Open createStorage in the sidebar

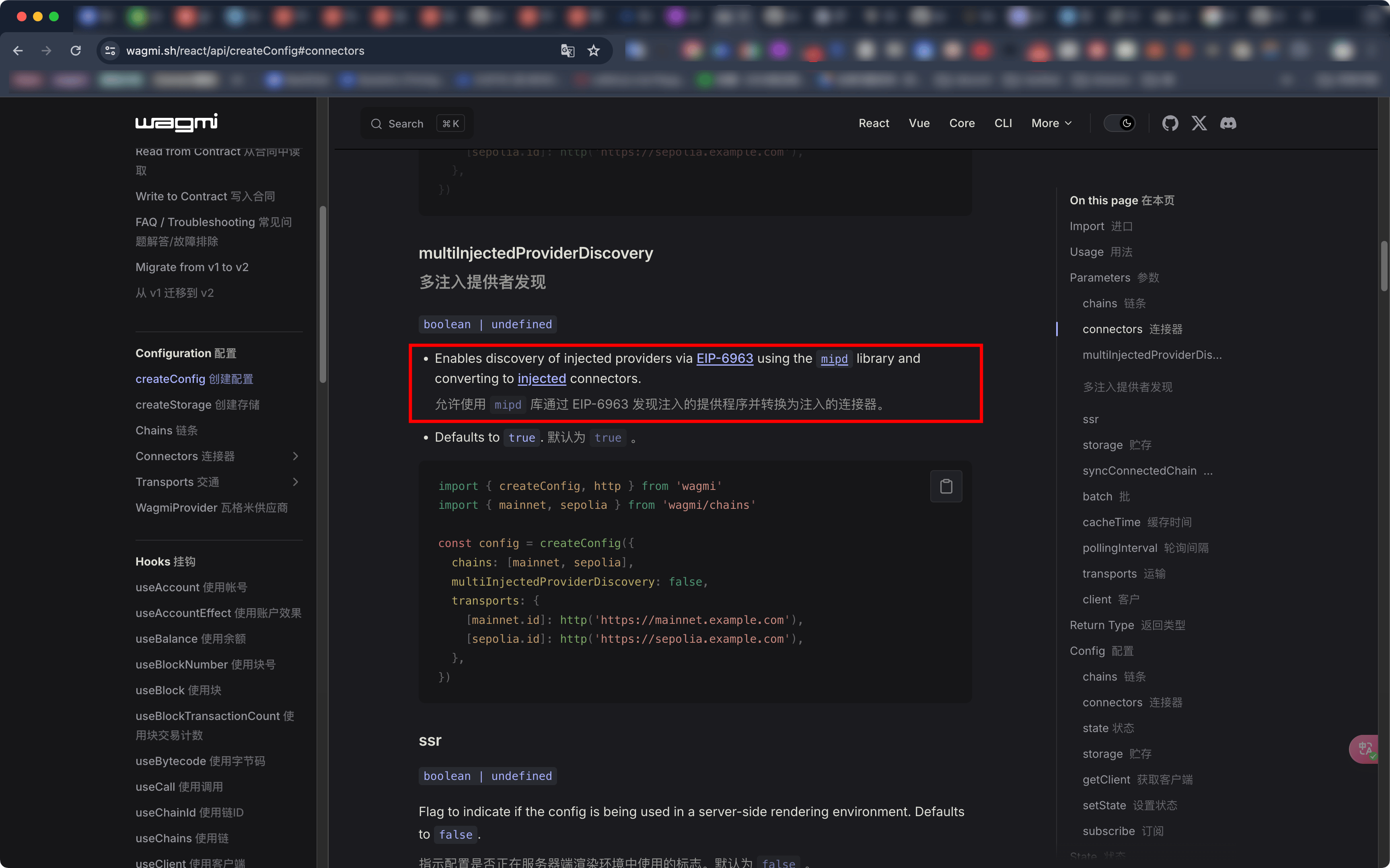[197, 405]
